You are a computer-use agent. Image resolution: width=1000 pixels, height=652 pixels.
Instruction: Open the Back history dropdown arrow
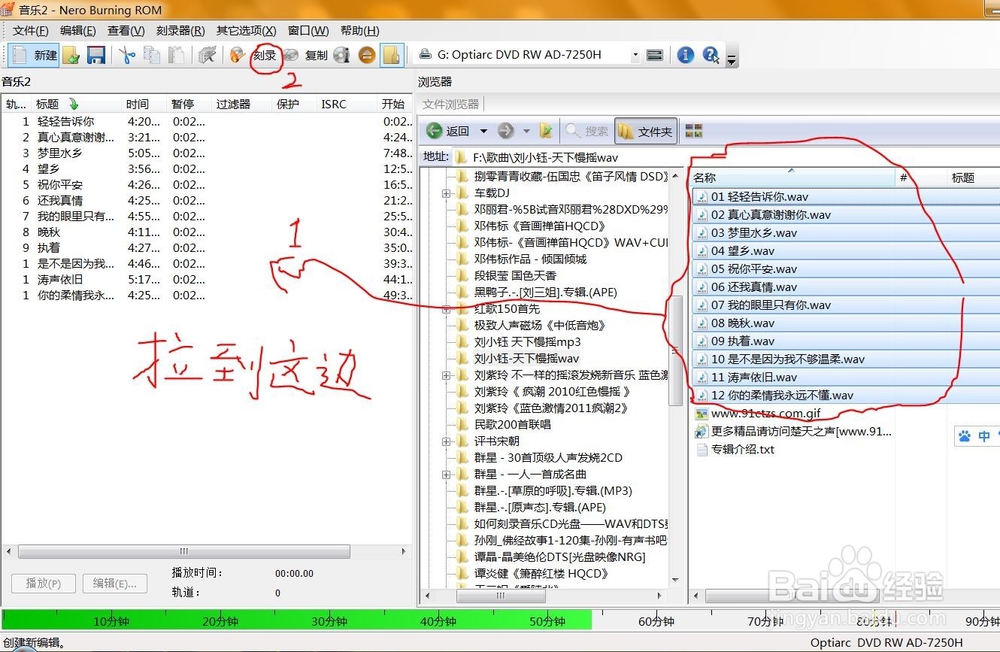(x=483, y=131)
